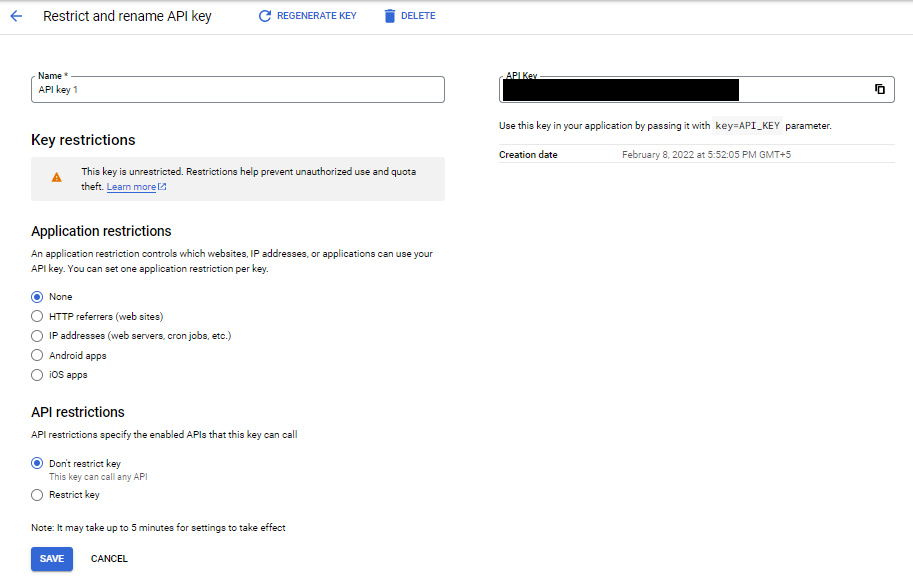Cancel the API key changes
Image resolution: width=913 pixels, height=585 pixels.
click(x=109, y=559)
